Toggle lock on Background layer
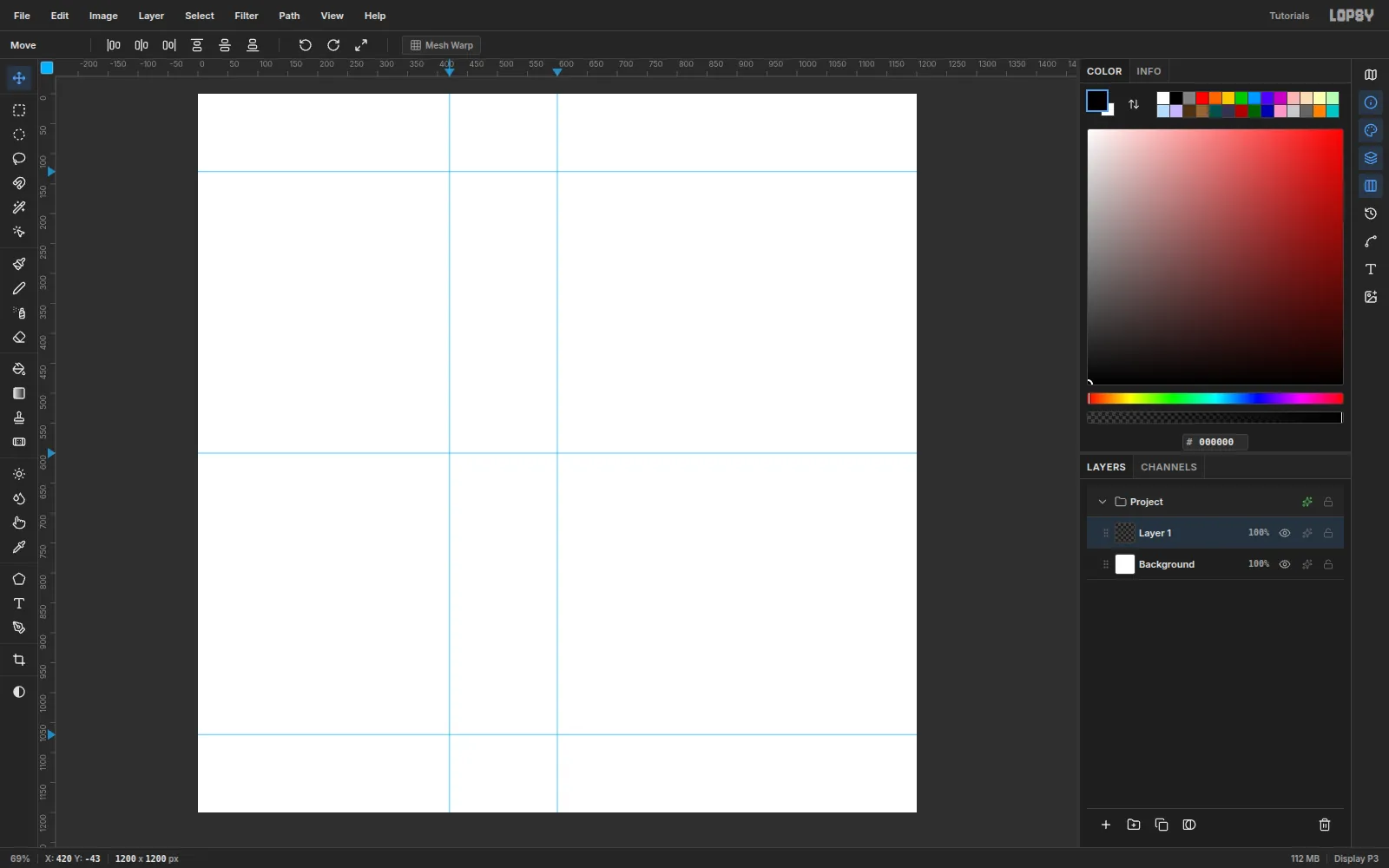Viewport: 1389px width, 868px height. point(1328,564)
